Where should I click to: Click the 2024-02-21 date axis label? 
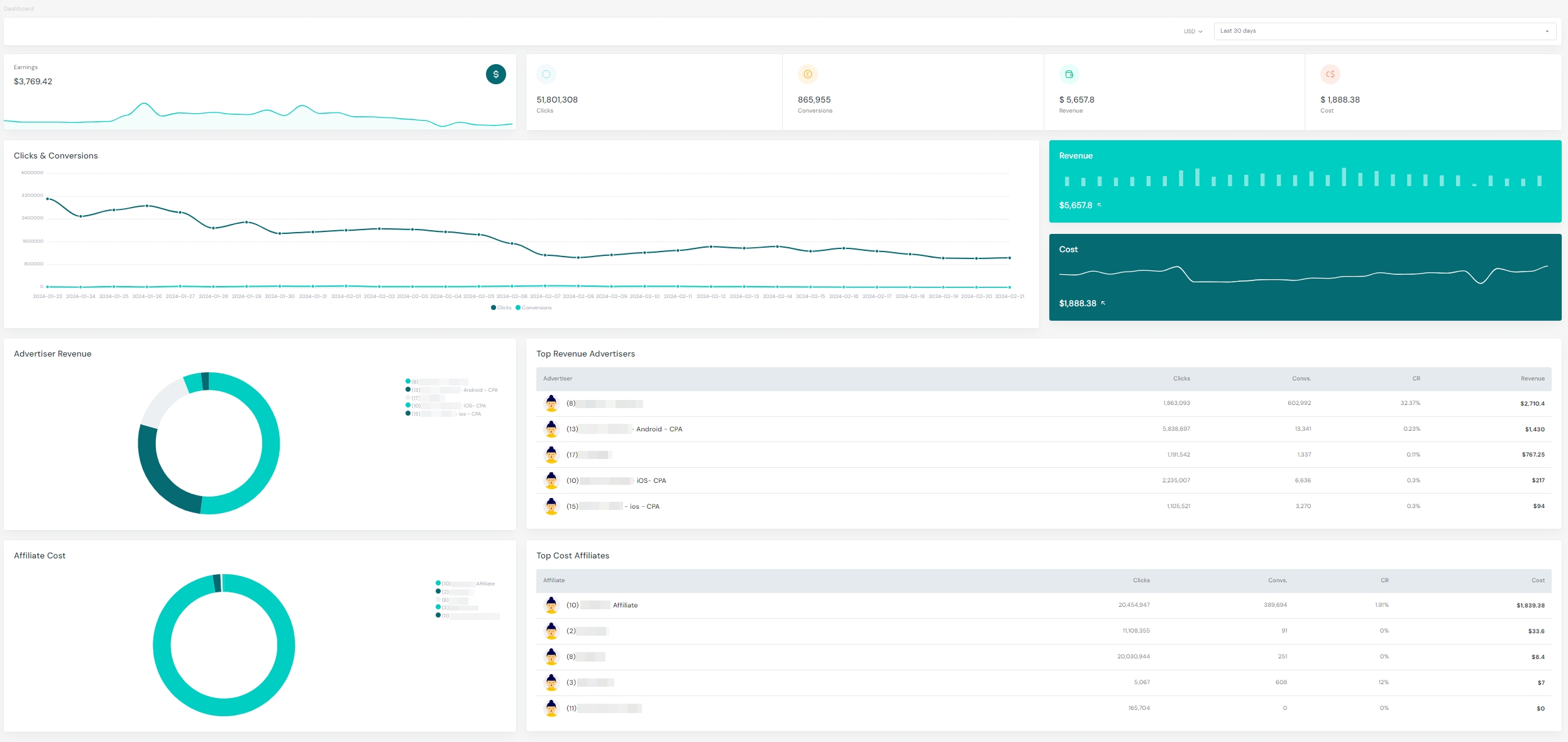click(1010, 296)
